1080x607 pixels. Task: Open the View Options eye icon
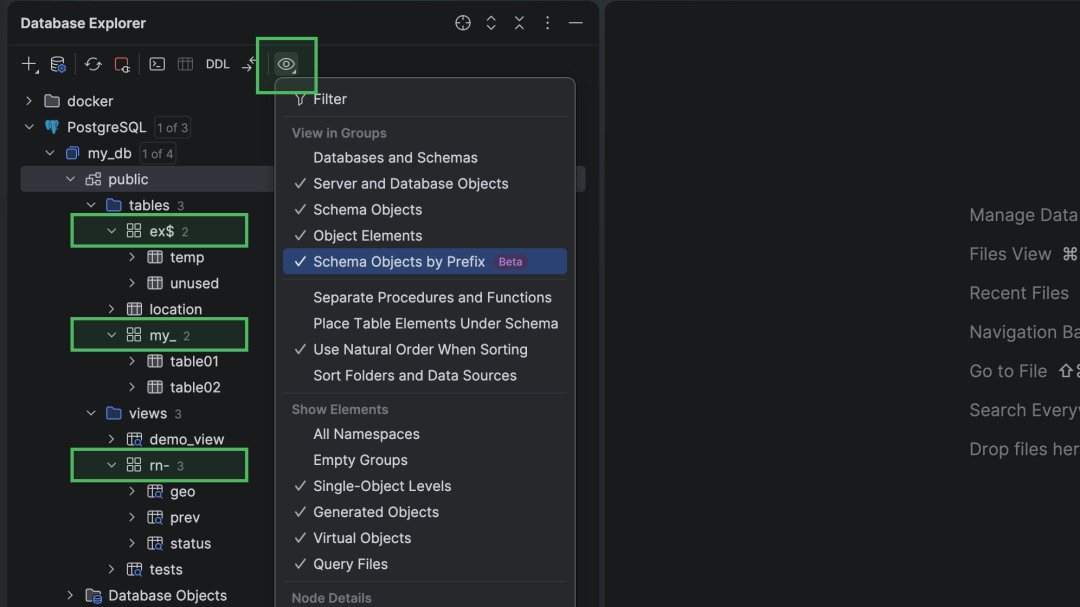click(286, 64)
